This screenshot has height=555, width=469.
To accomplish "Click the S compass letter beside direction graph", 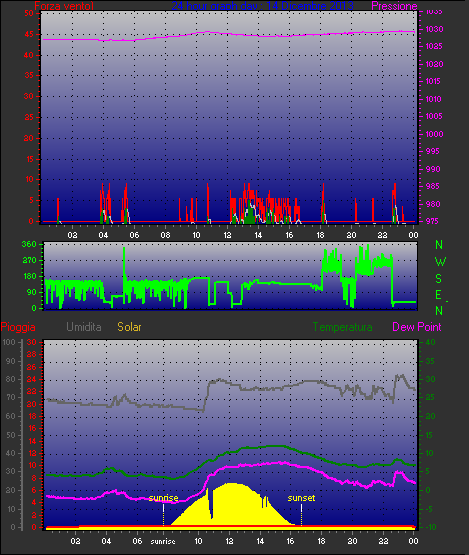I will pos(439,279).
